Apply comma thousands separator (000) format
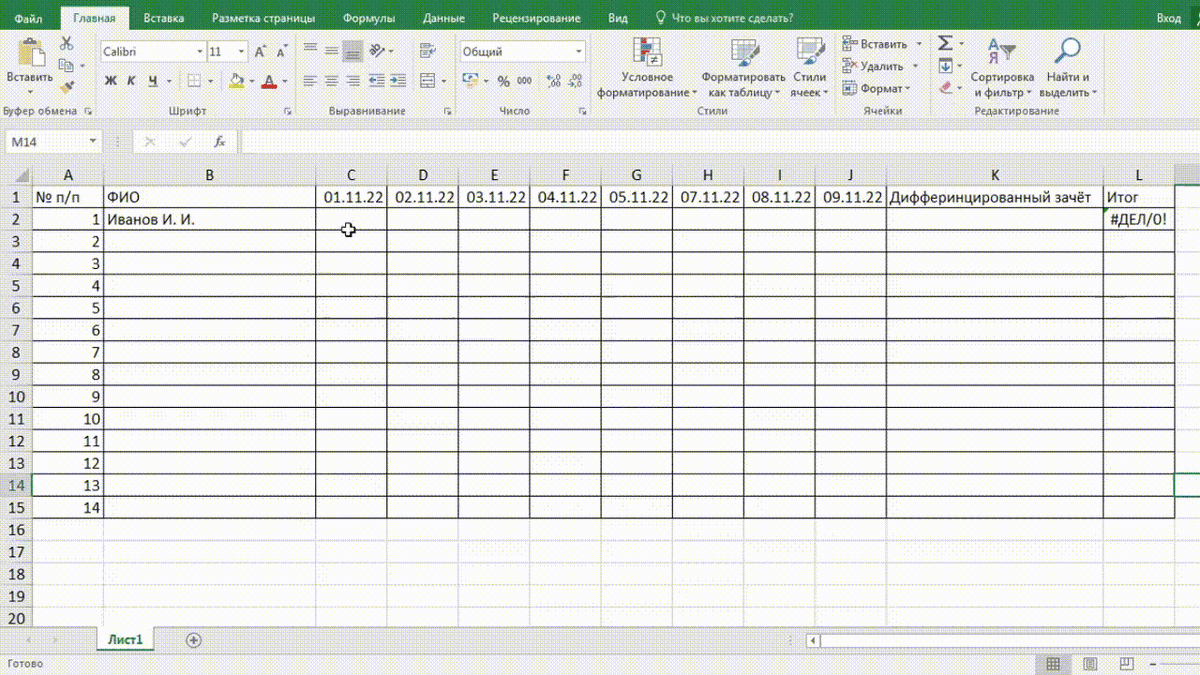The height and width of the screenshot is (675, 1200). pyautogui.click(x=525, y=81)
